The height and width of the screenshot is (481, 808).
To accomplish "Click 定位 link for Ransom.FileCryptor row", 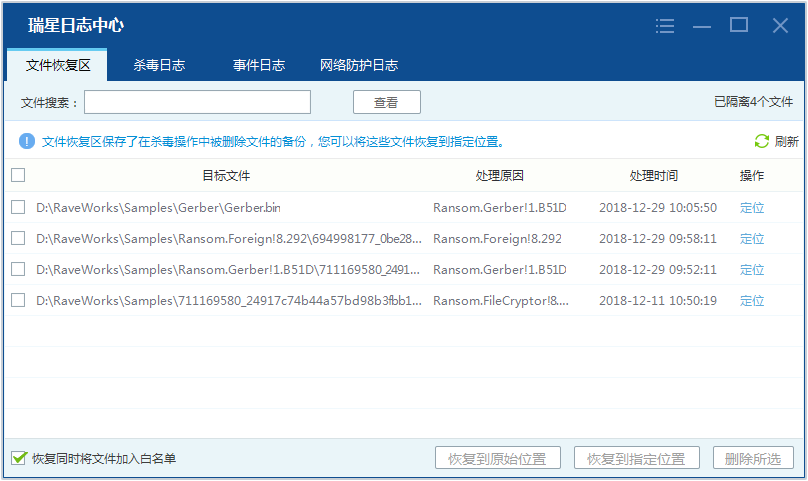I will (x=752, y=301).
